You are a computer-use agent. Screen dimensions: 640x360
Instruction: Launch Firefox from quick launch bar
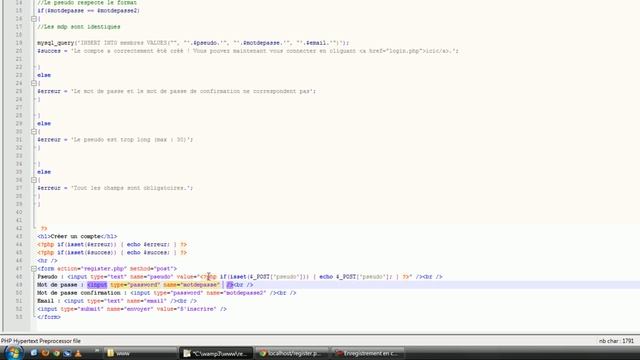point(45,353)
